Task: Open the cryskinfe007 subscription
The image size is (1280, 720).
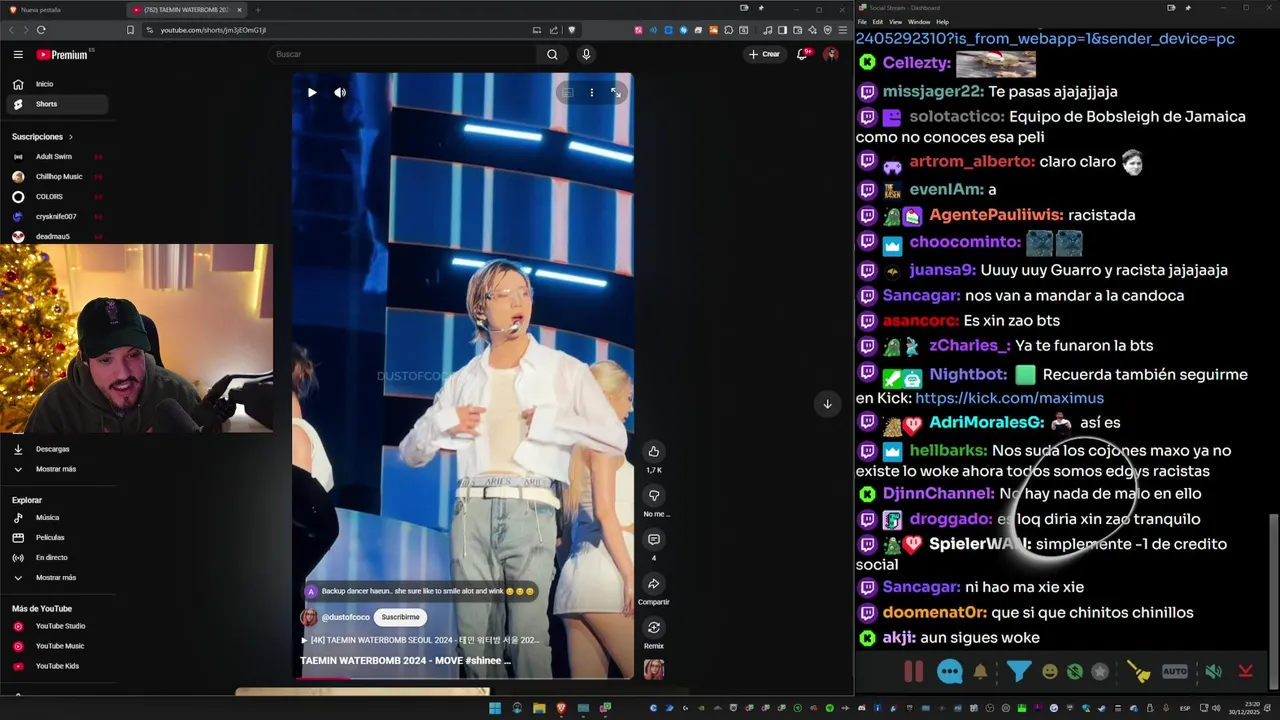Action: click(56, 217)
